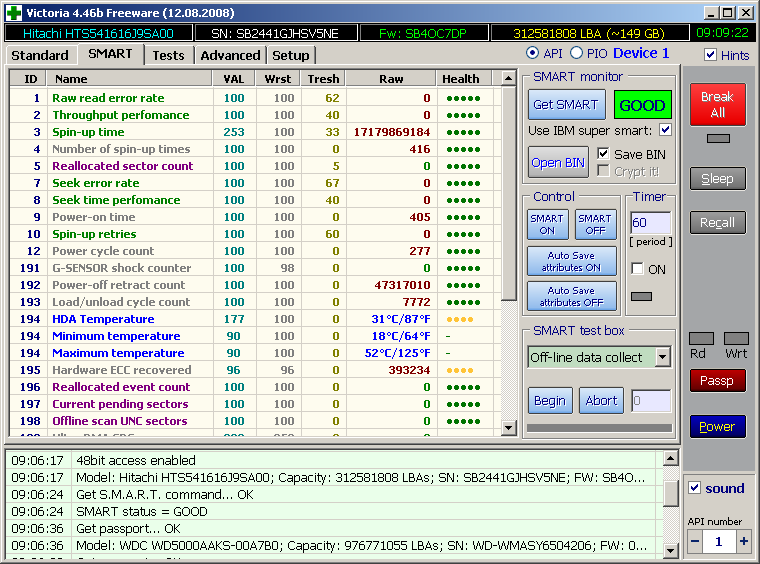Click the green cross Victoria app icon
This screenshot has height=564, width=760.
pos(14,13)
